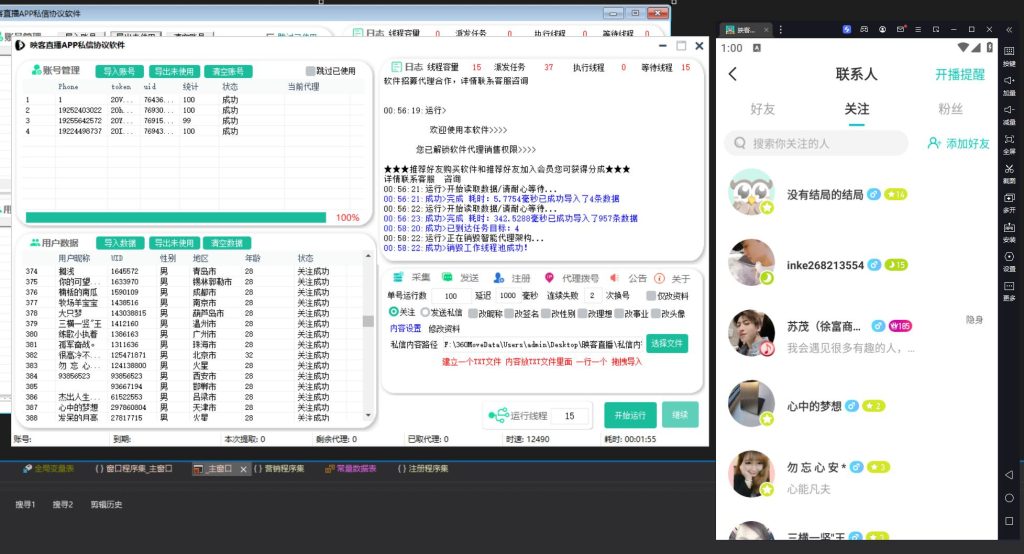Image resolution: width=1024 pixels, height=554 pixels.
Task: Click the 搜索你关注的人 search field
Action: tap(817, 143)
